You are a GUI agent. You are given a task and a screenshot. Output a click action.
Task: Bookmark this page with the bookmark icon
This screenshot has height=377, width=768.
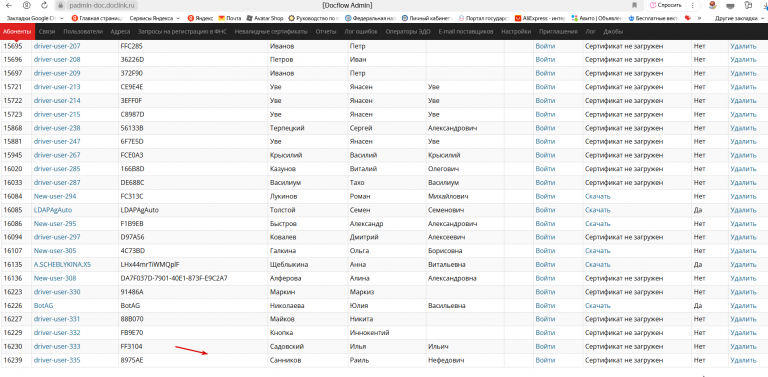click(635, 5)
